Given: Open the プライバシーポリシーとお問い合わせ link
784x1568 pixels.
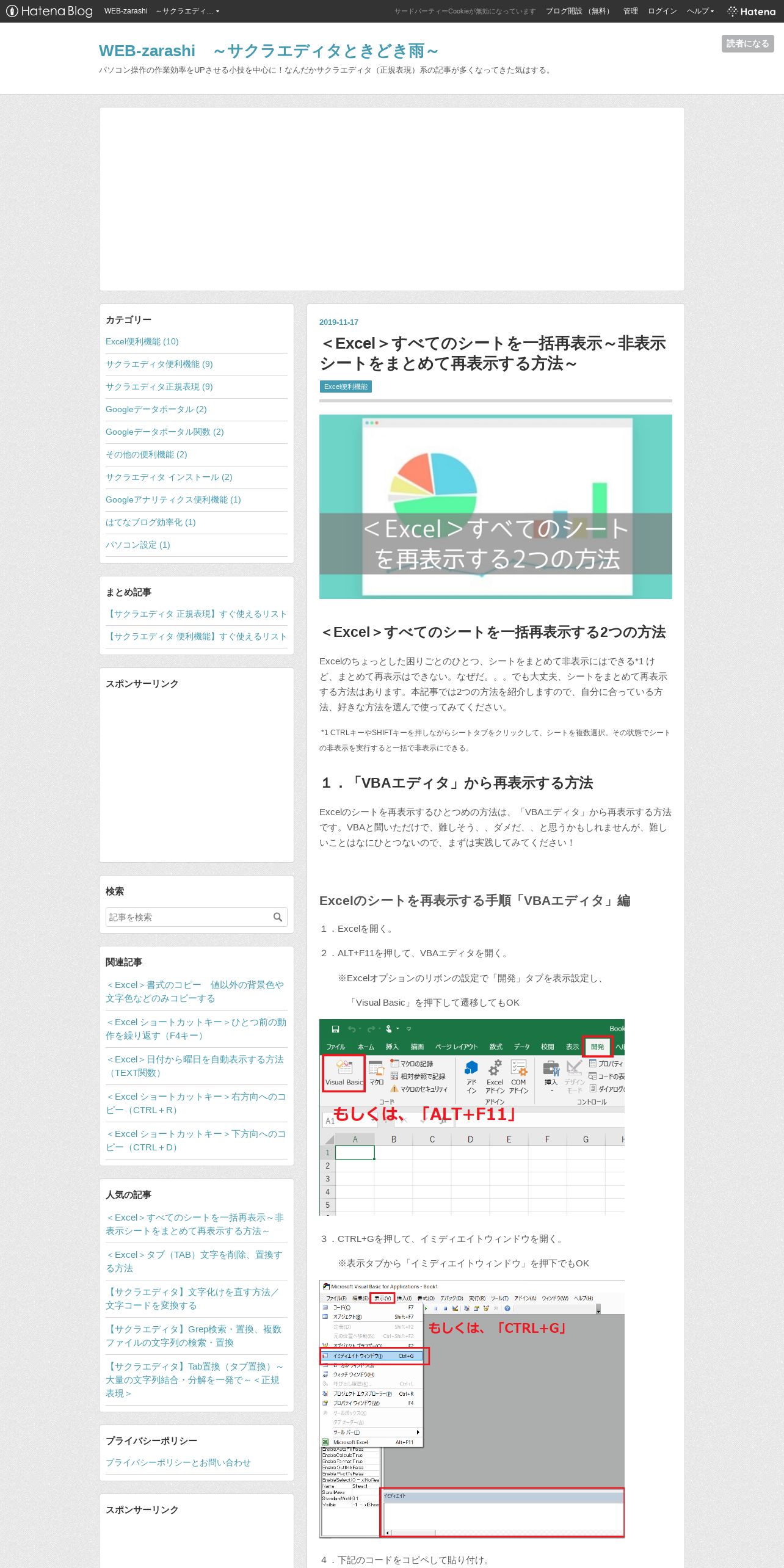Looking at the screenshot, I should point(178,1462).
